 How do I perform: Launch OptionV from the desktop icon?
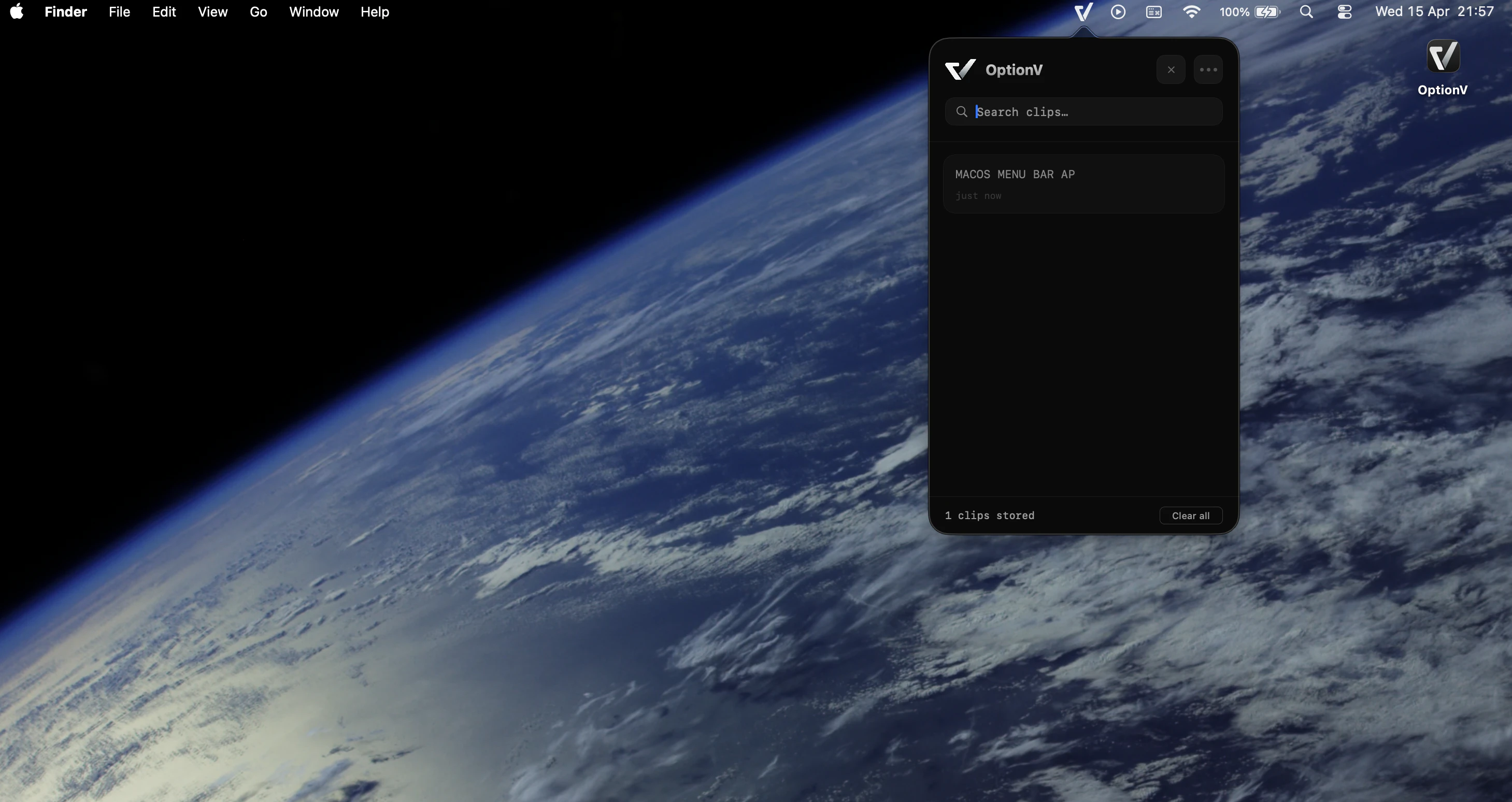(x=1443, y=56)
